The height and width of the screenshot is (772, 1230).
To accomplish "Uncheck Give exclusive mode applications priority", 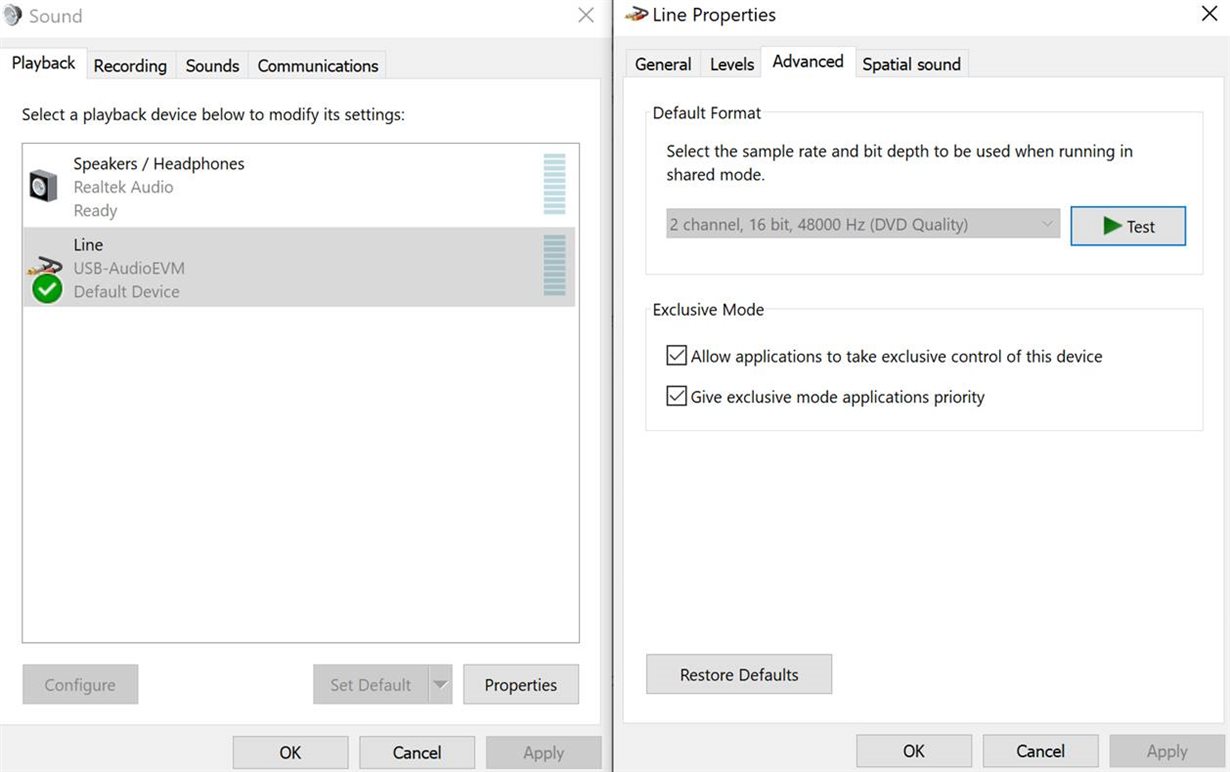I will (x=677, y=397).
